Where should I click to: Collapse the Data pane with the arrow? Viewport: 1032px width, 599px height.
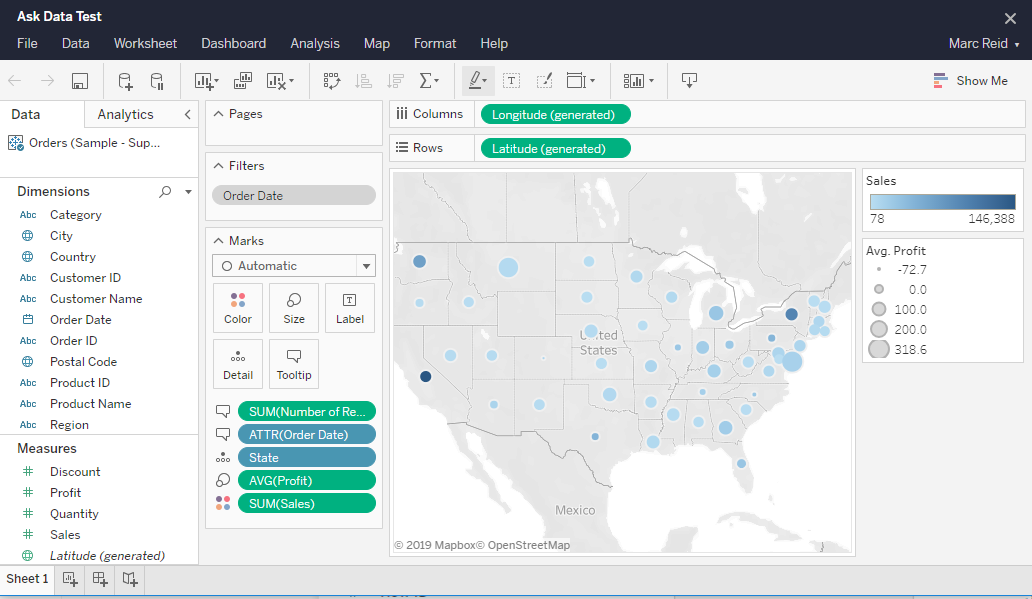pos(187,114)
